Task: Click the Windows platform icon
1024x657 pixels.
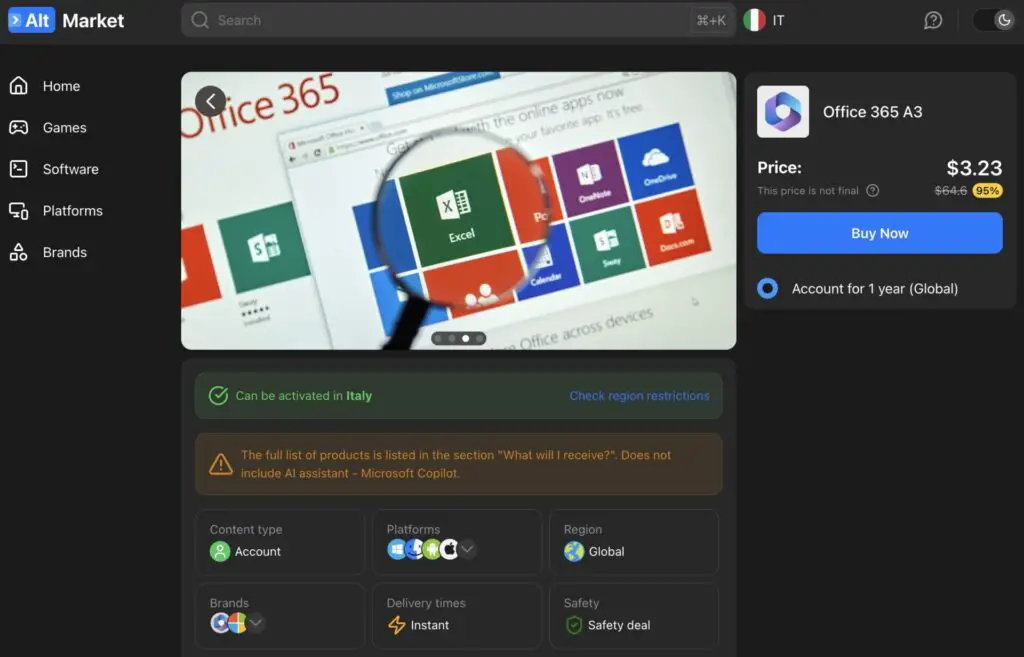Action: point(398,548)
